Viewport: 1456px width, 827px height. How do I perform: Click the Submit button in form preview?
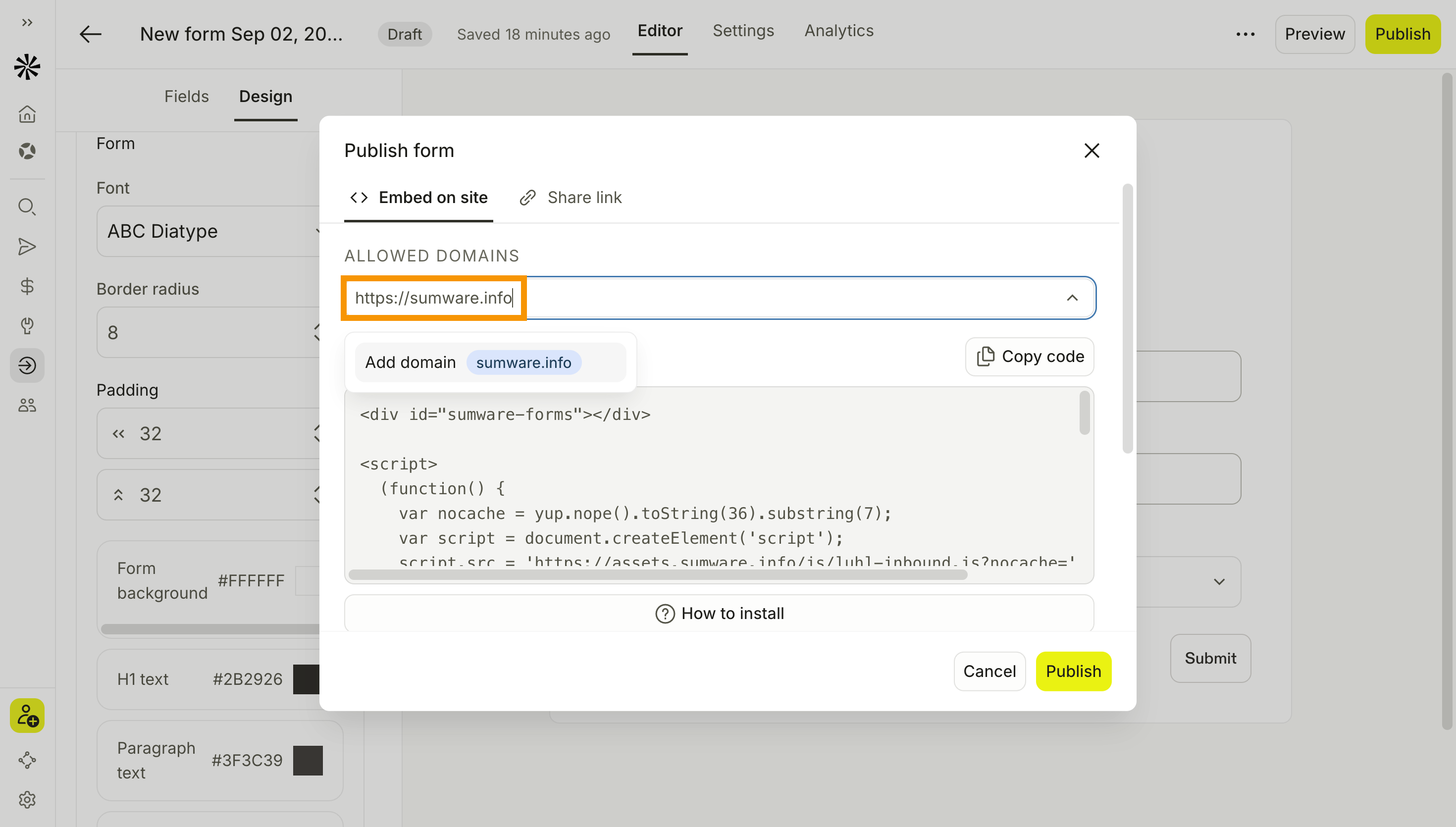click(1210, 658)
